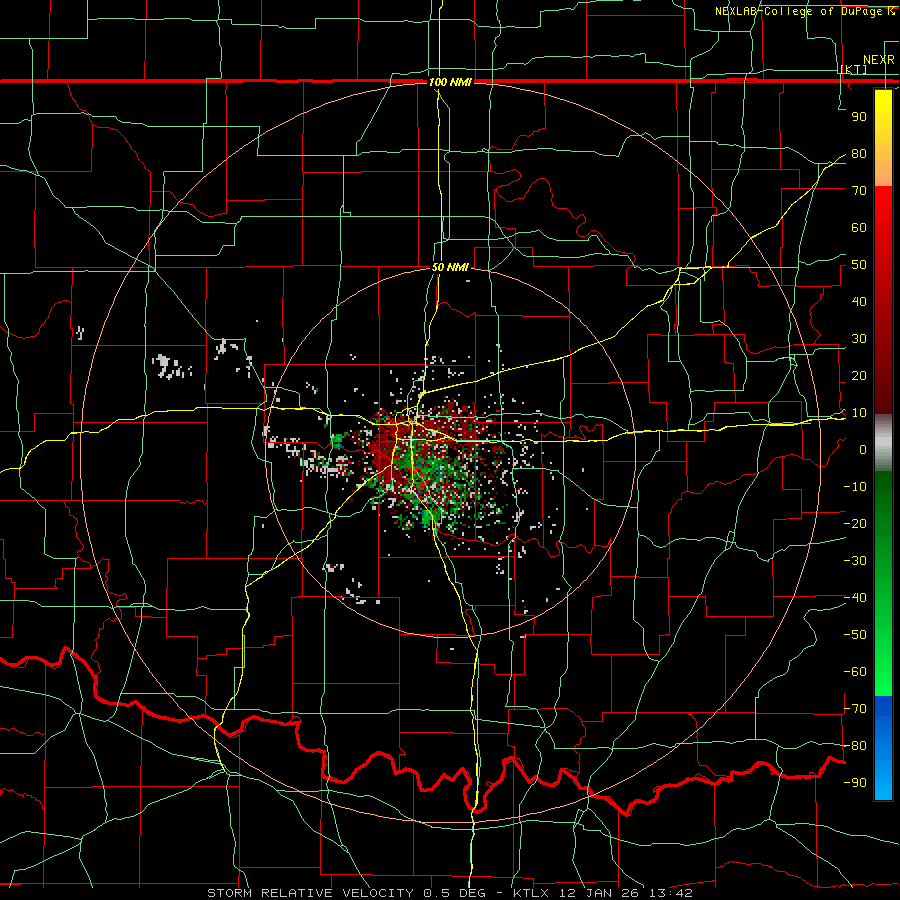Pick the blue bottom segment of the color bar

(883, 747)
